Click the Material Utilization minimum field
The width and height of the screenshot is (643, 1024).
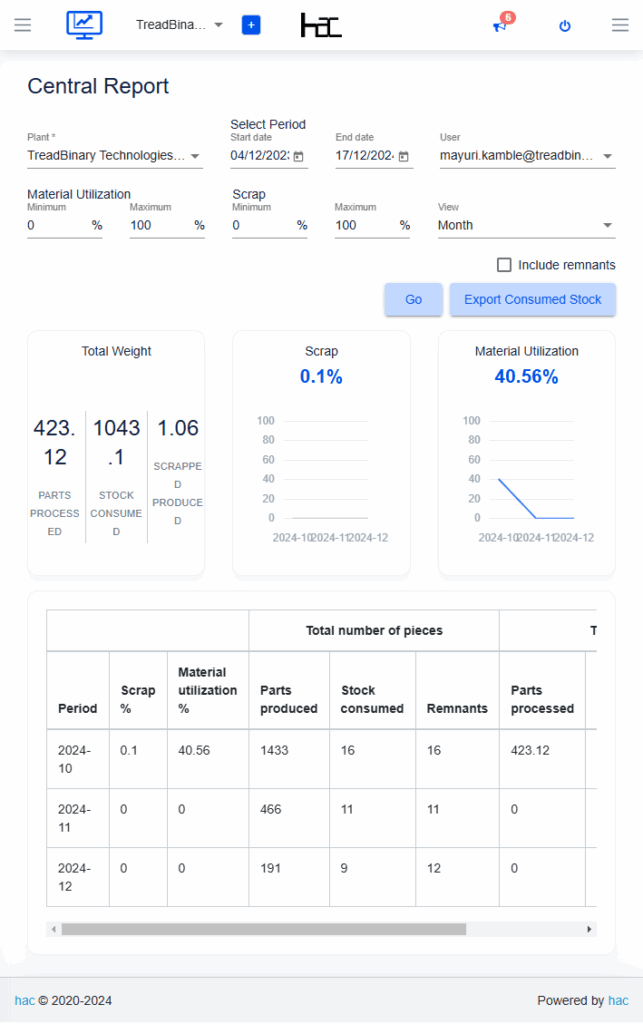click(x=57, y=225)
